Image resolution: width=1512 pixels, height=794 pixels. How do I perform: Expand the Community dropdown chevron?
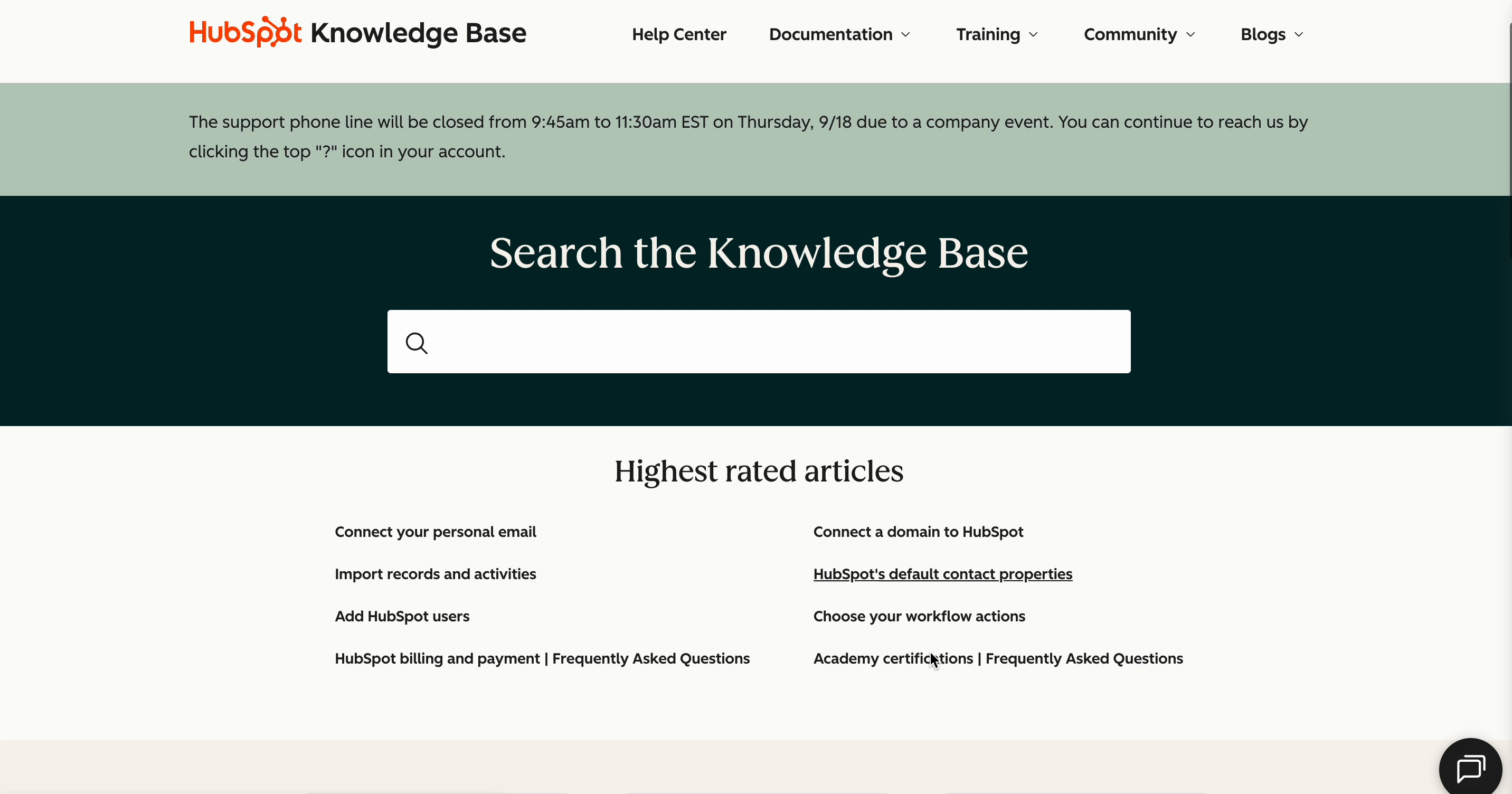pos(1190,35)
